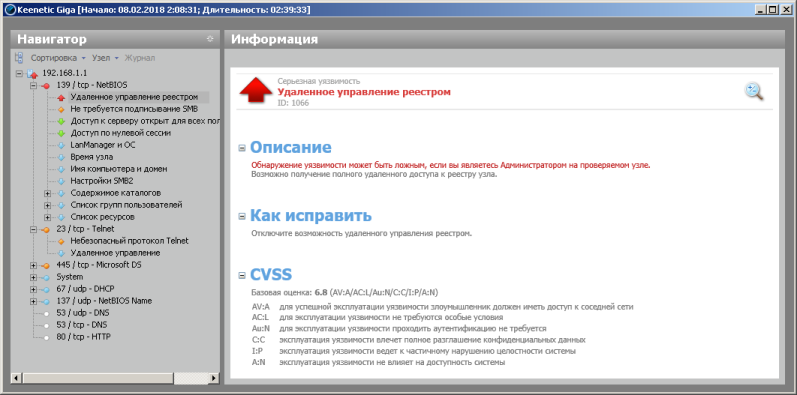This screenshot has width=797, height=395.
Task: Click the red dot icon of 139 / tcp - NetBIOS
Action: [46, 85]
